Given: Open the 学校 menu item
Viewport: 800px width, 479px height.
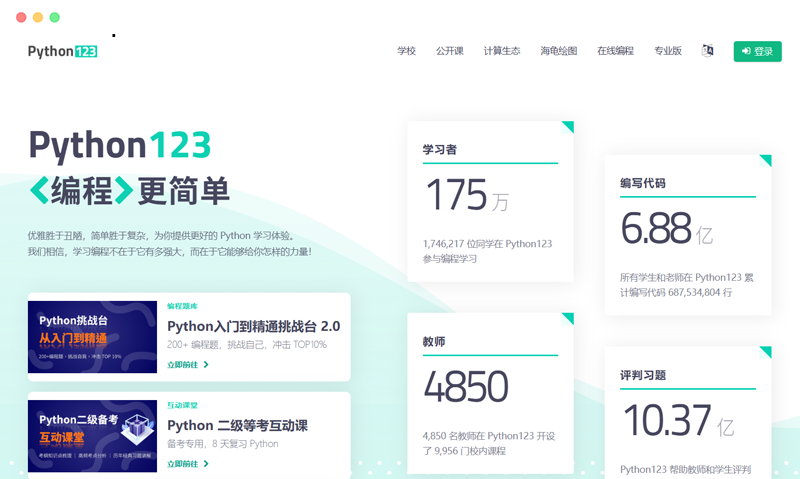Looking at the screenshot, I should point(406,51).
